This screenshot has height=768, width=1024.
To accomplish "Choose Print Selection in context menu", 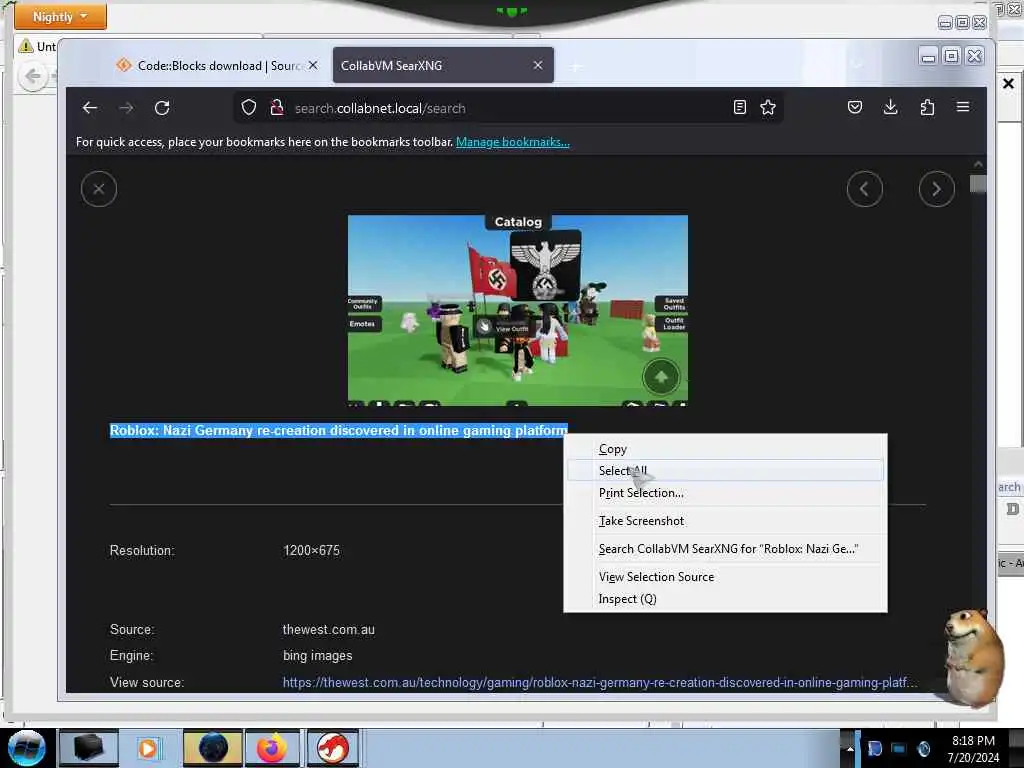I will tap(725, 492).
